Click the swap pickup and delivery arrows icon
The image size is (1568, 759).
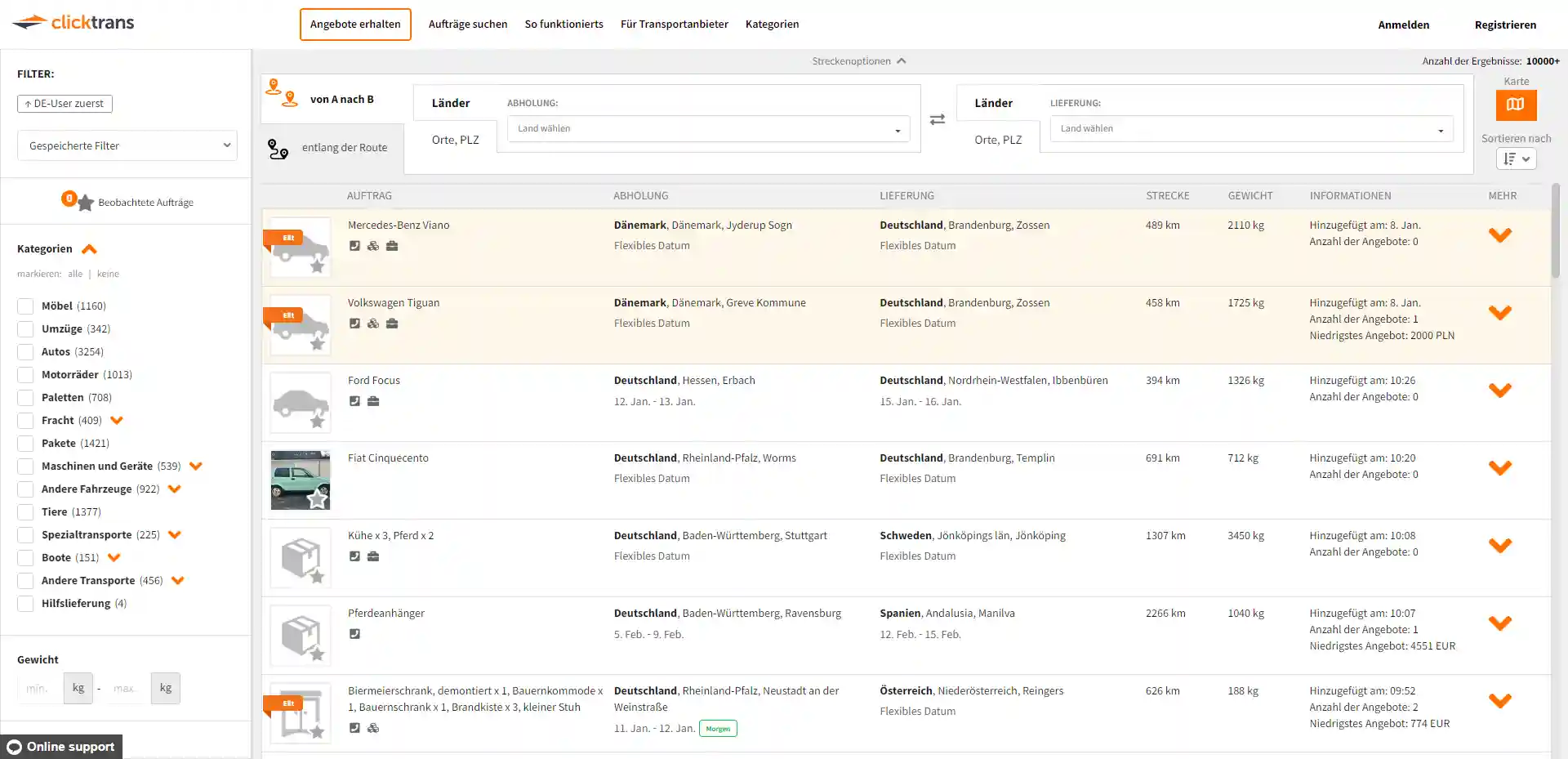pos(938,119)
